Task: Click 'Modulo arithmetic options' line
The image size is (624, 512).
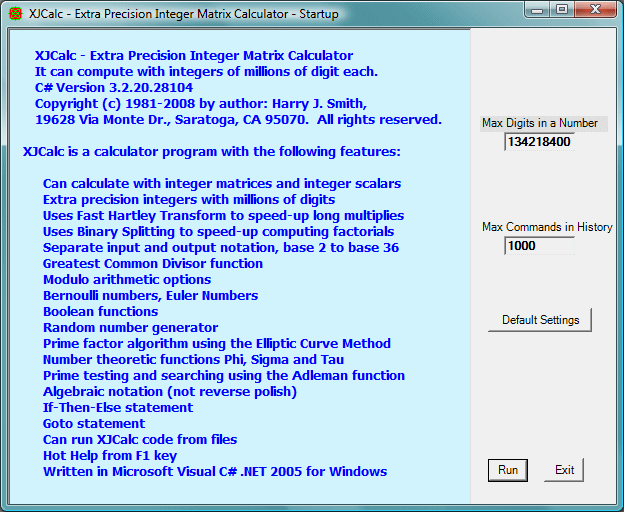Action: point(127,280)
